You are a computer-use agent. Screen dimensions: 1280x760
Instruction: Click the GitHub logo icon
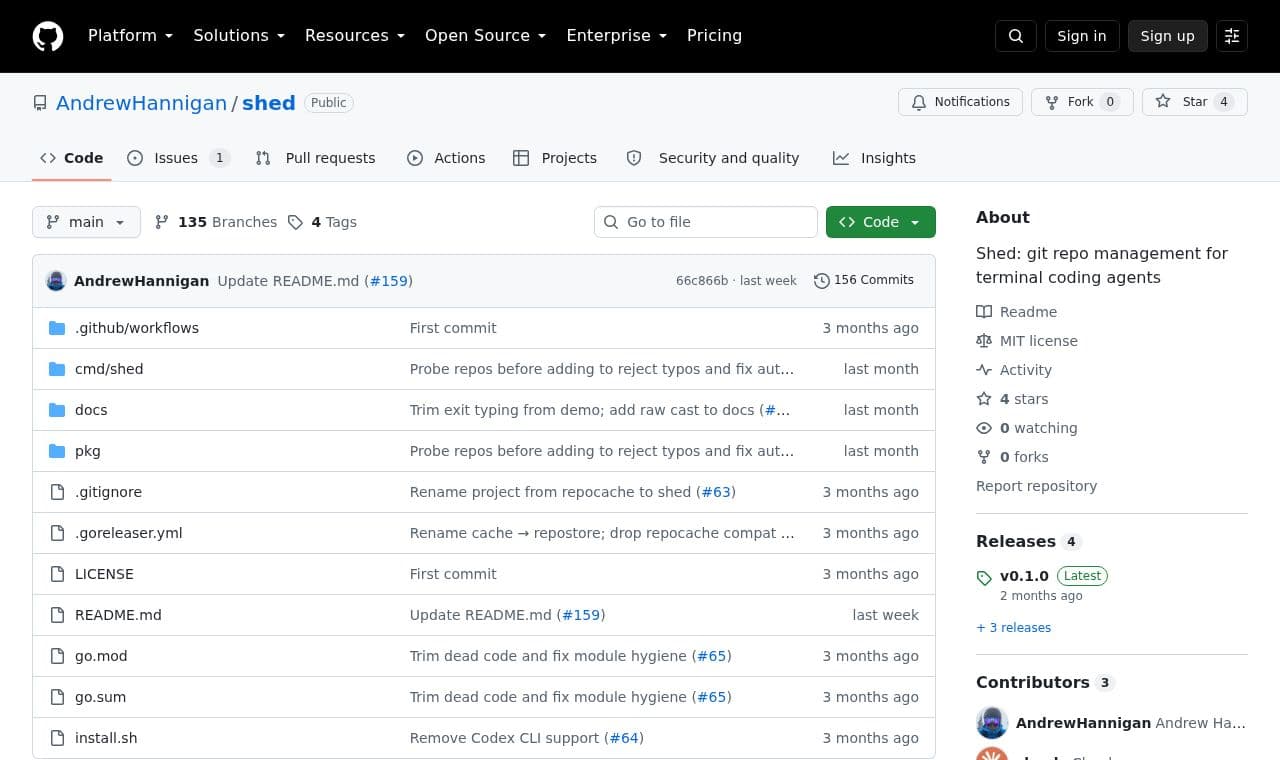pos(48,36)
